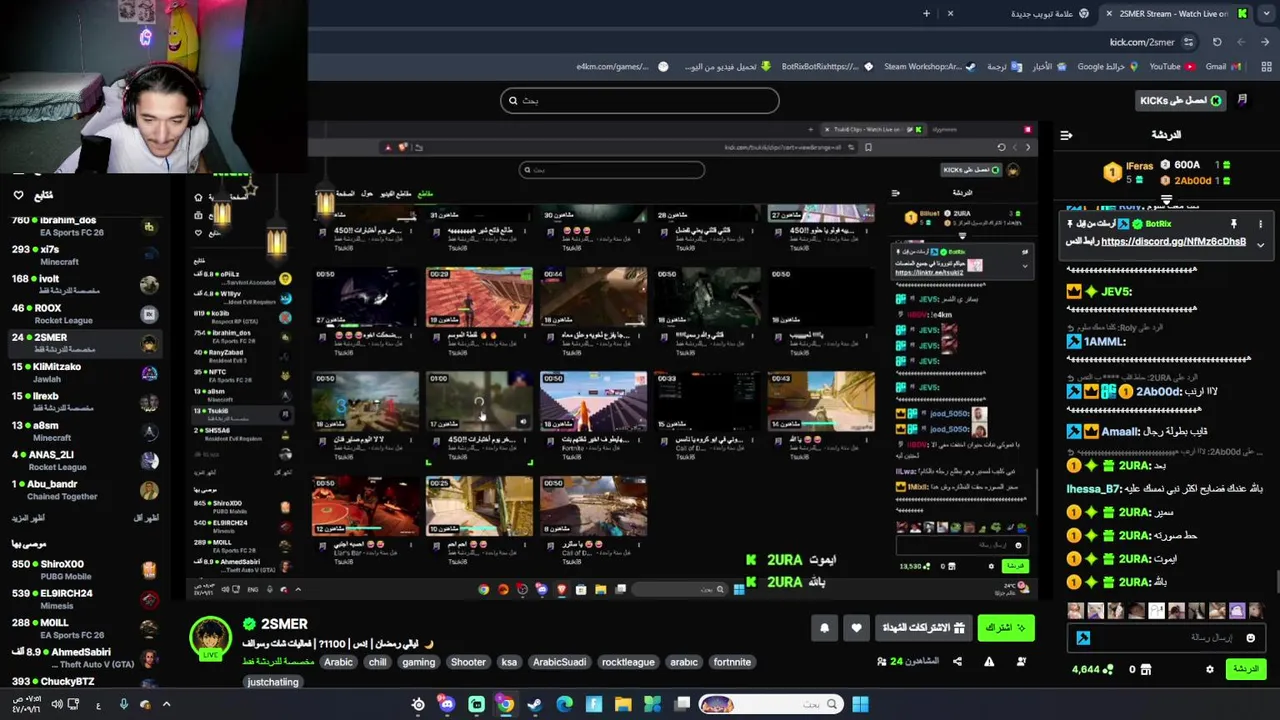
Task: Click the viewers count icon showing 24
Action: [881, 661]
